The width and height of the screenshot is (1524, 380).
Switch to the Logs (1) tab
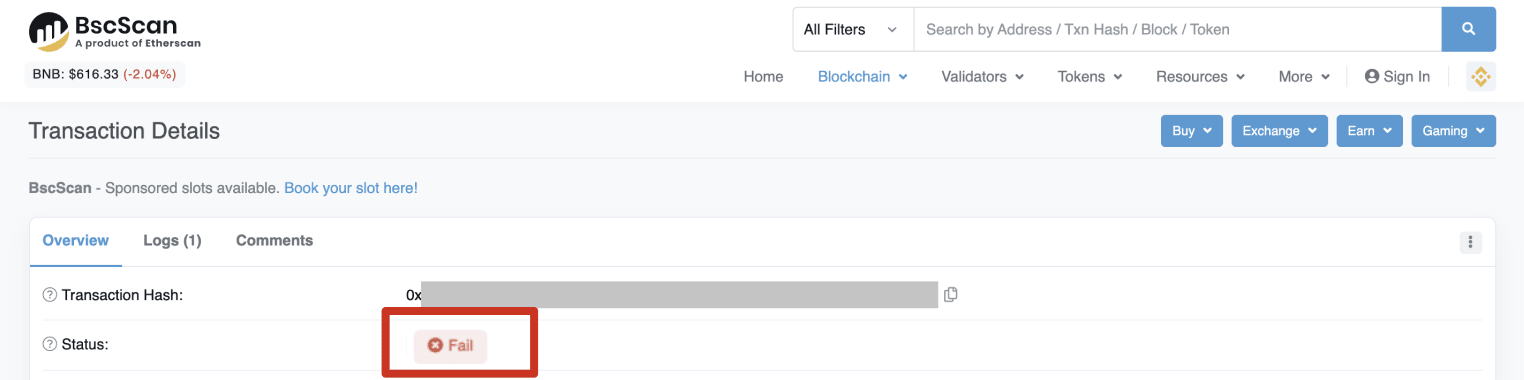tap(172, 241)
